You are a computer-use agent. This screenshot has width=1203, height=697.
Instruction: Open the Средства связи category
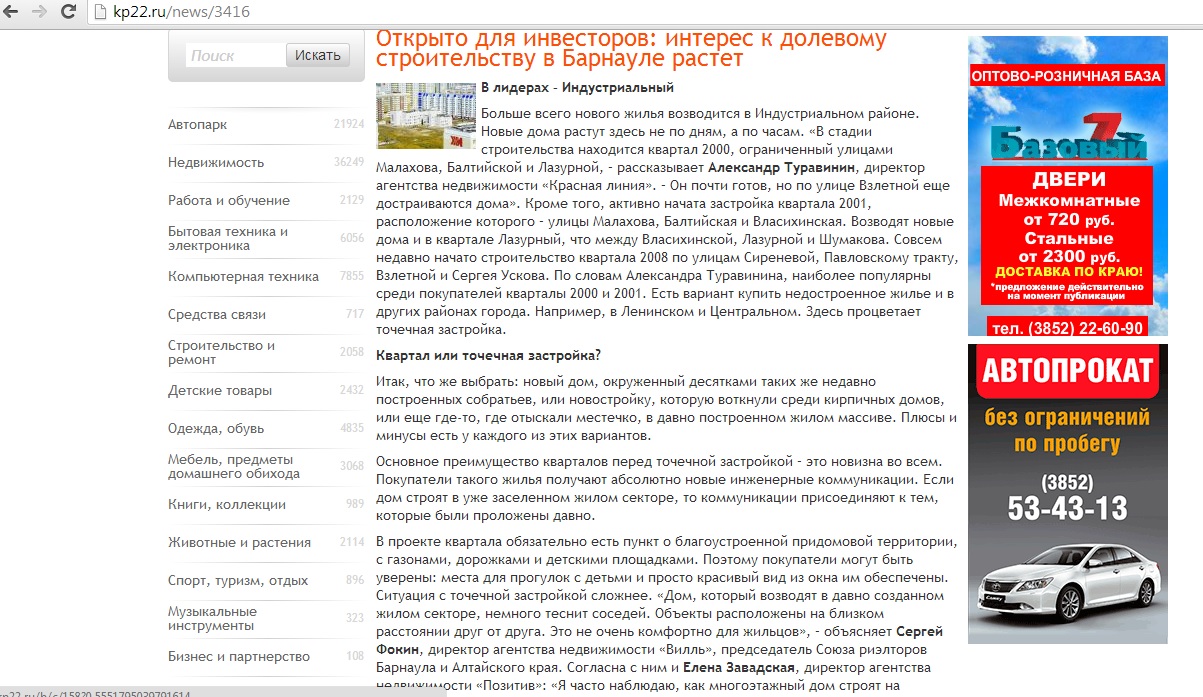point(217,314)
